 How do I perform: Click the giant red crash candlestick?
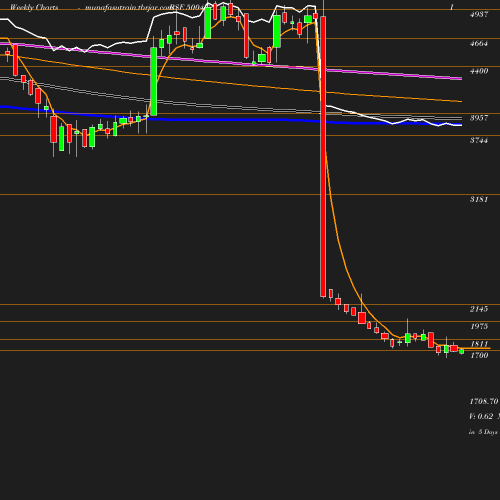323,156
